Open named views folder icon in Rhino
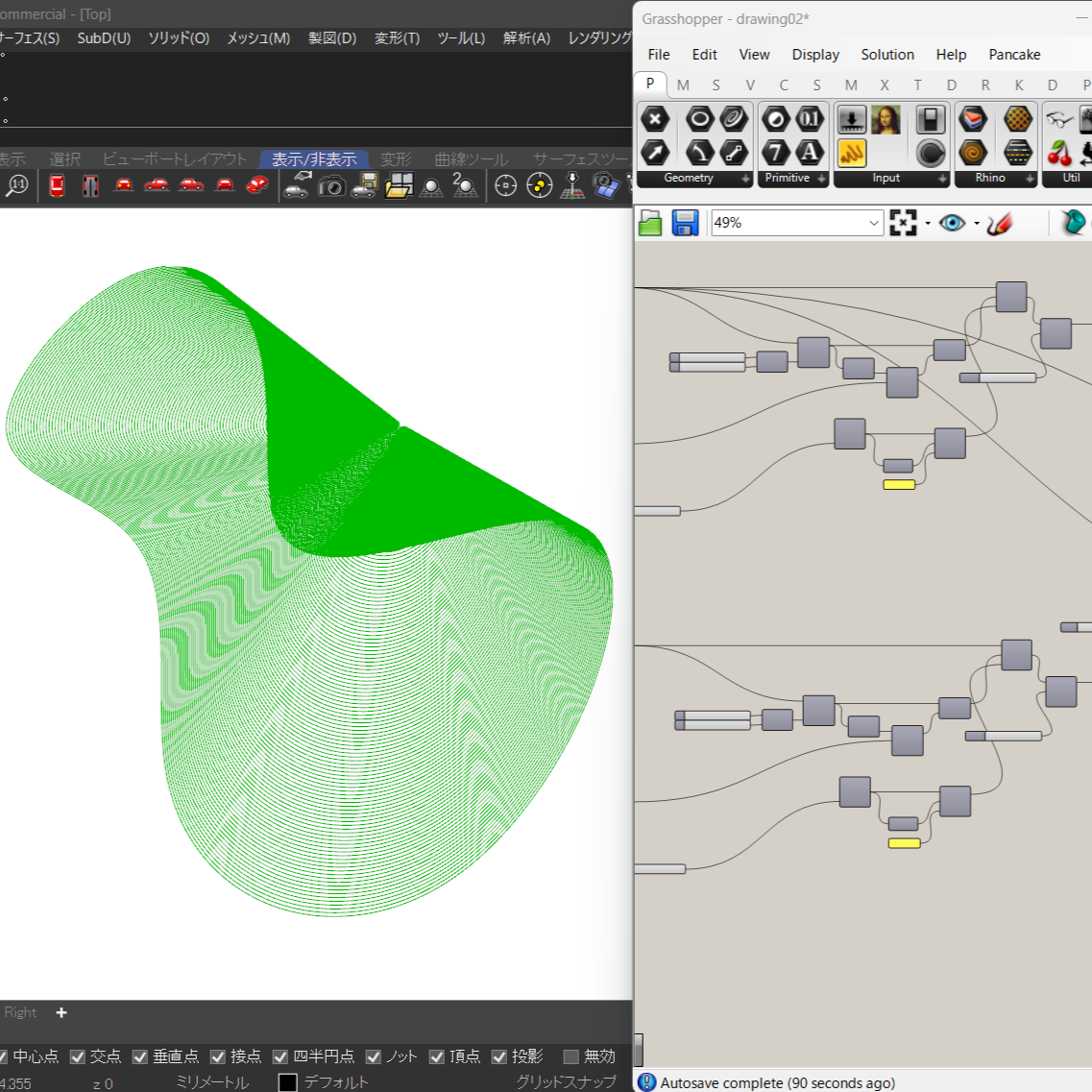Screen dimensions: 1092x1092 pos(399,186)
